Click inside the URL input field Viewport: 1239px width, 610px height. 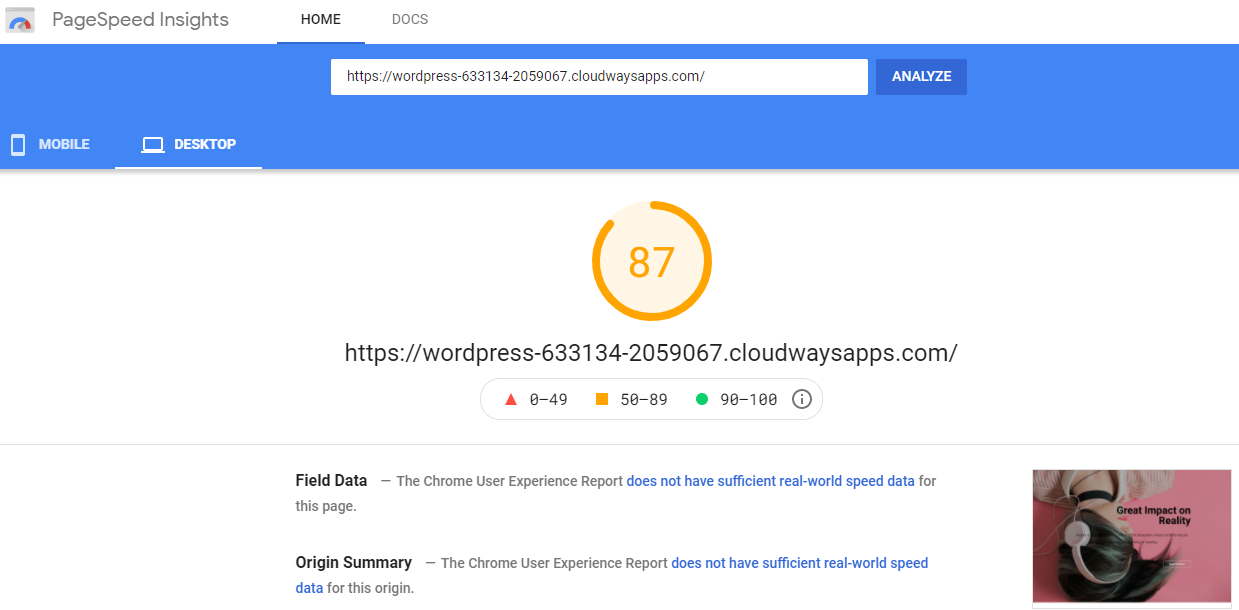click(x=598, y=76)
